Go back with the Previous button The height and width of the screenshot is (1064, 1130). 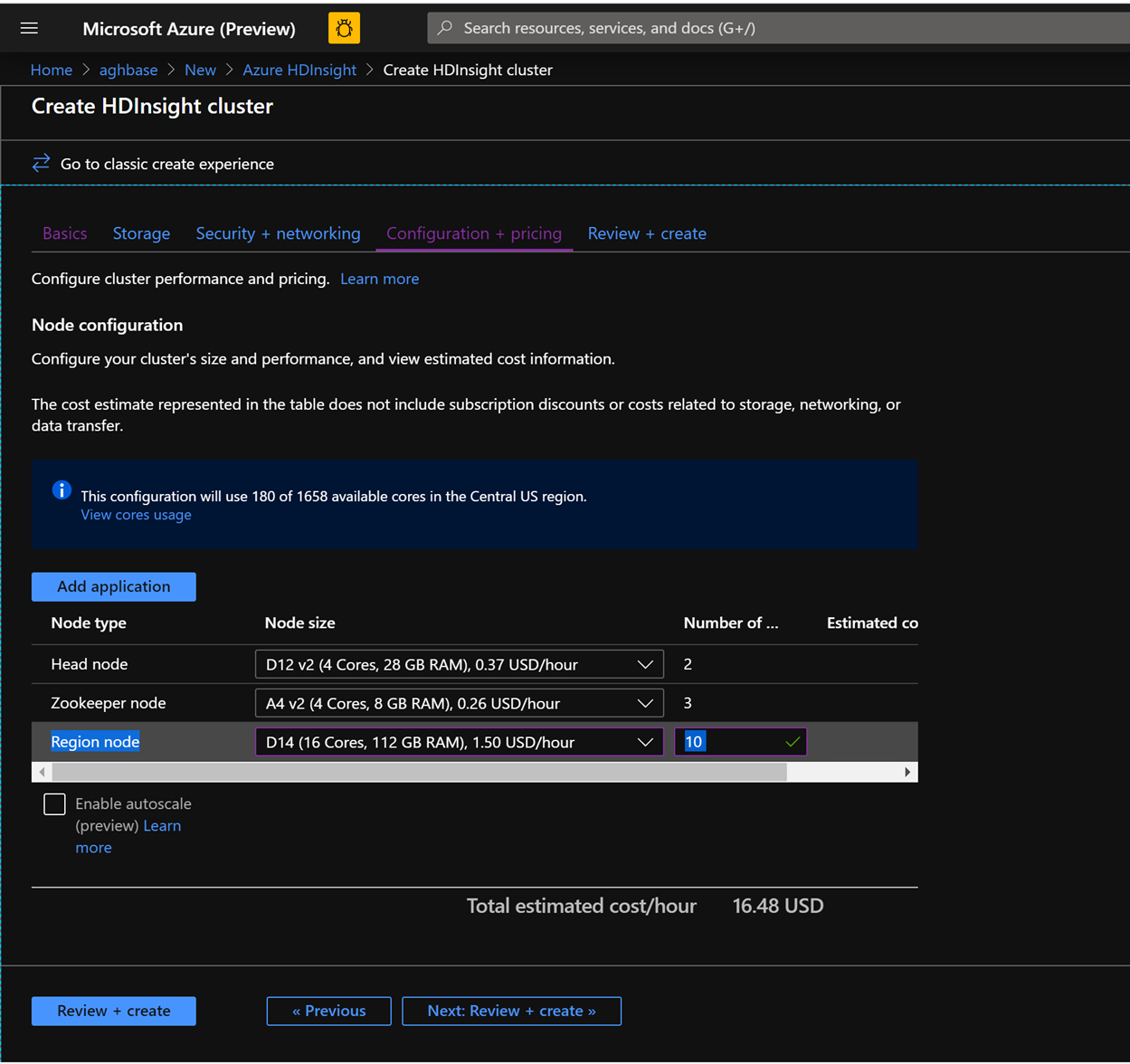point(328,1011)
